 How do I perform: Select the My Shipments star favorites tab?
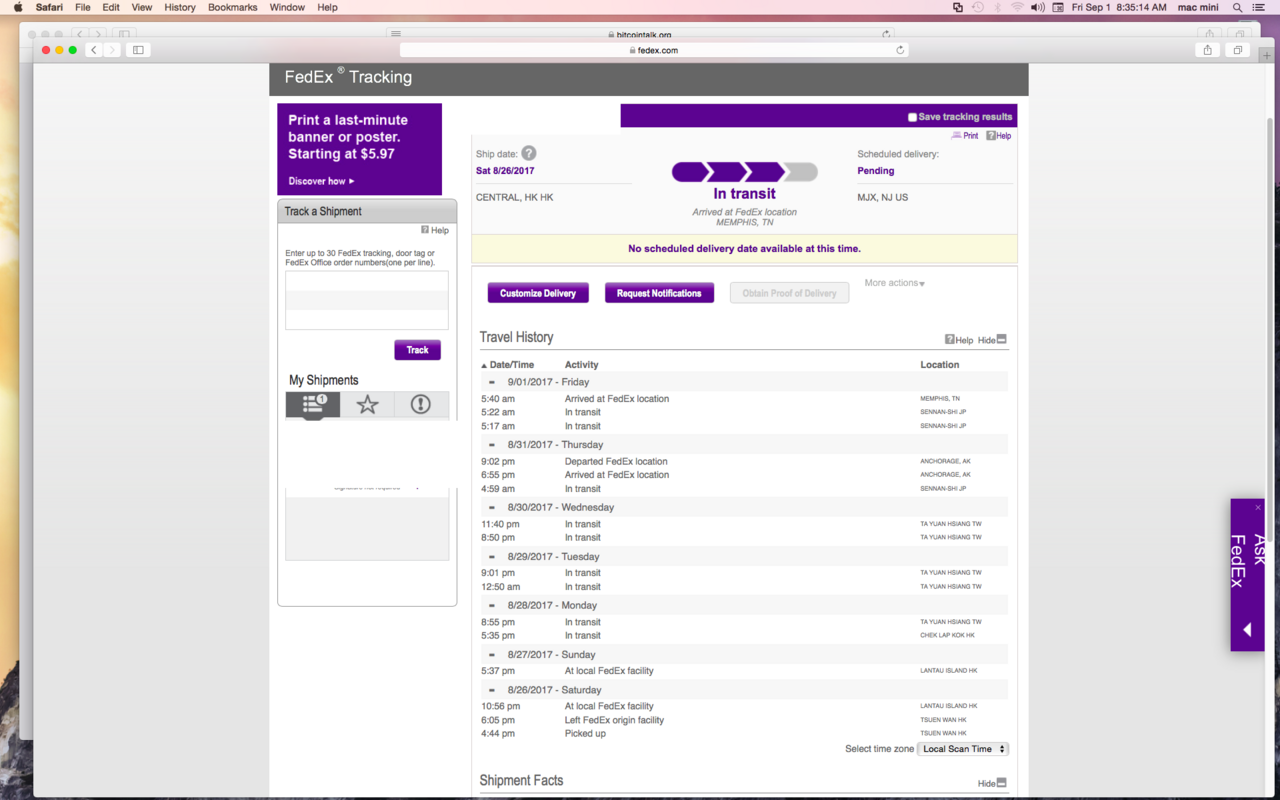pos(367,404)
